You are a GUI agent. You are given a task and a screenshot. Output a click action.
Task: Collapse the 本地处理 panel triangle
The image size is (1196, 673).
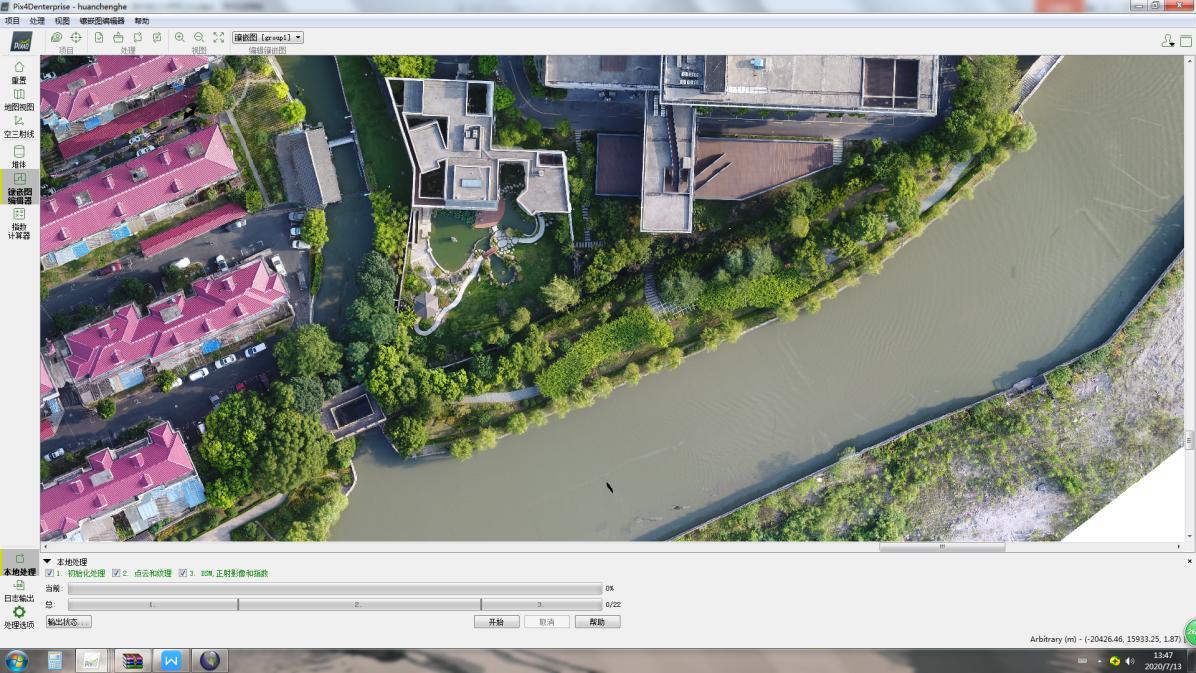click(x=47, y=562)
